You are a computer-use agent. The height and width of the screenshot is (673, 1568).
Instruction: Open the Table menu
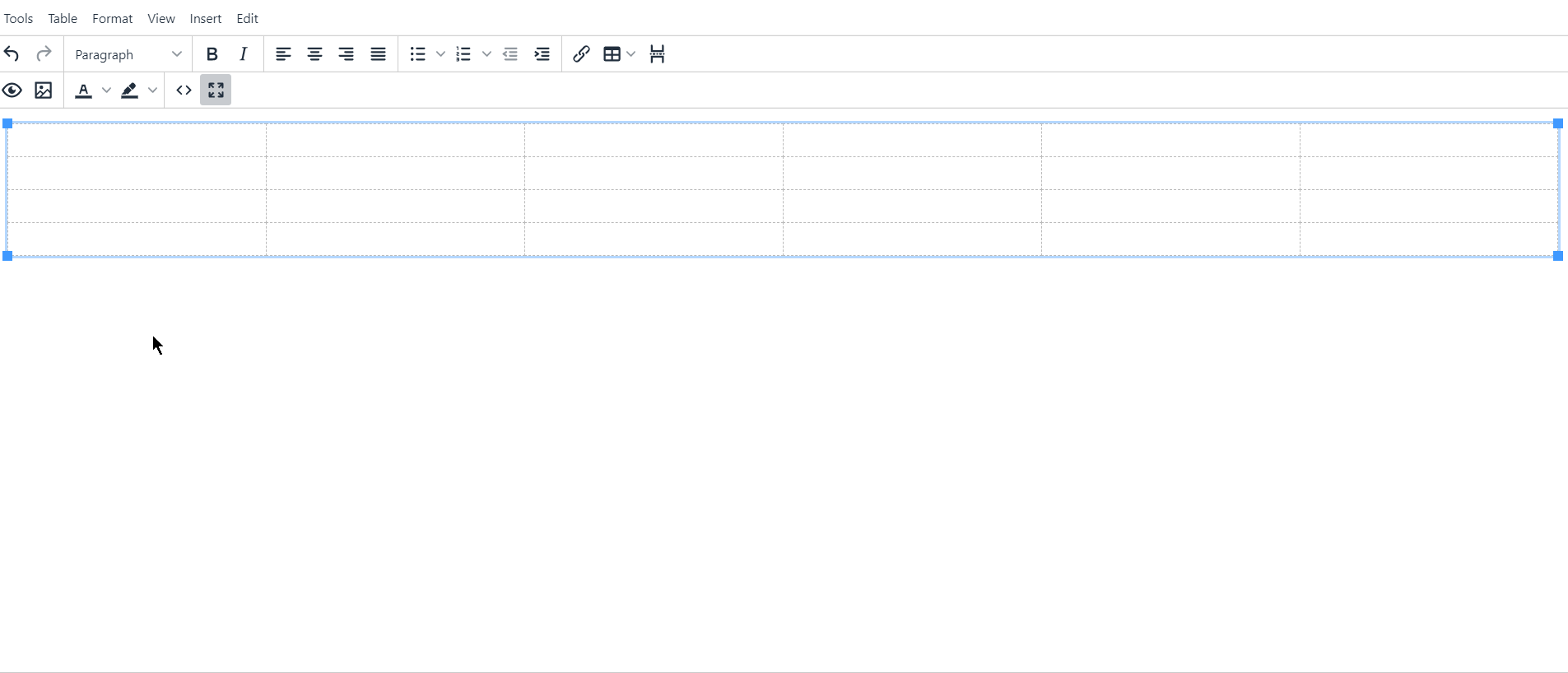pos(63,18)
